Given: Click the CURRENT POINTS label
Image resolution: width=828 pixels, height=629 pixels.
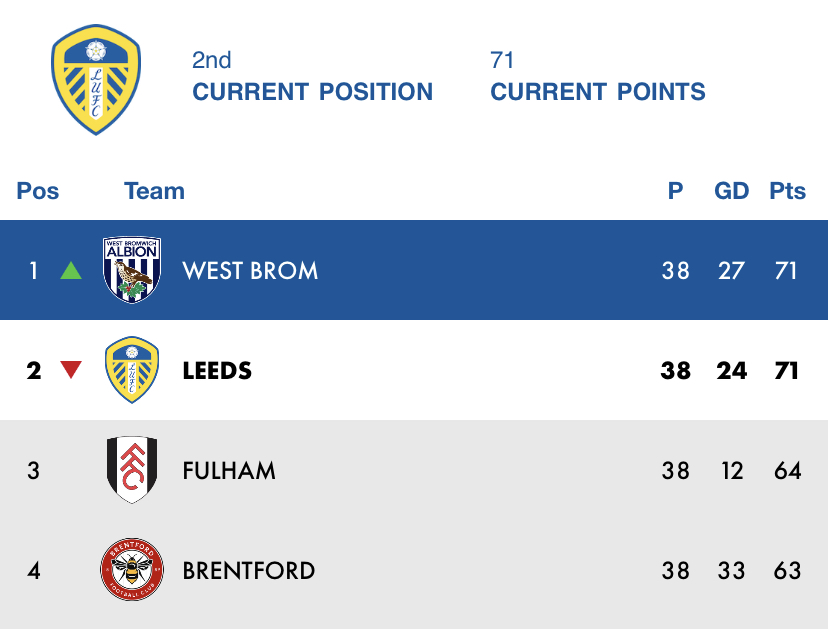Looking at the screenshot, I should click(598, 91).
